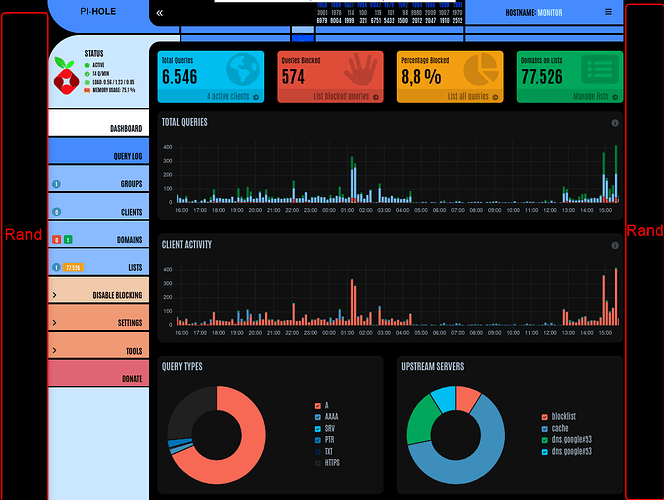Expand the Tools submenu
This screenshot has width=664, height=500.
(x=99, y=351)
